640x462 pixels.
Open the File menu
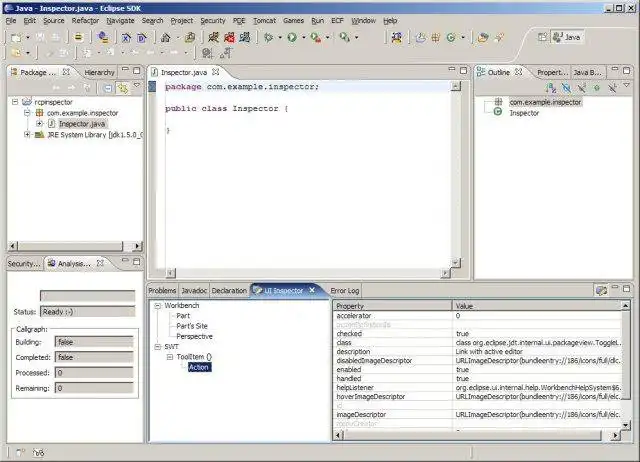pos(11,20)
